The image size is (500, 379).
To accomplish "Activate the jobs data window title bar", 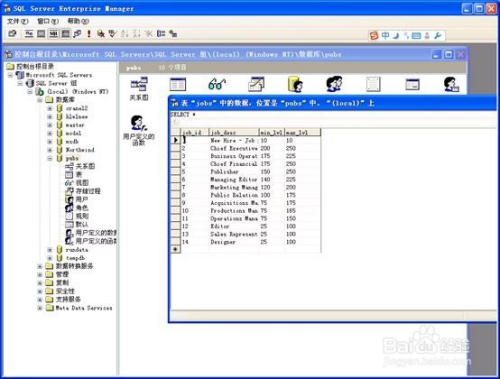I will click(x=332, y=103).
